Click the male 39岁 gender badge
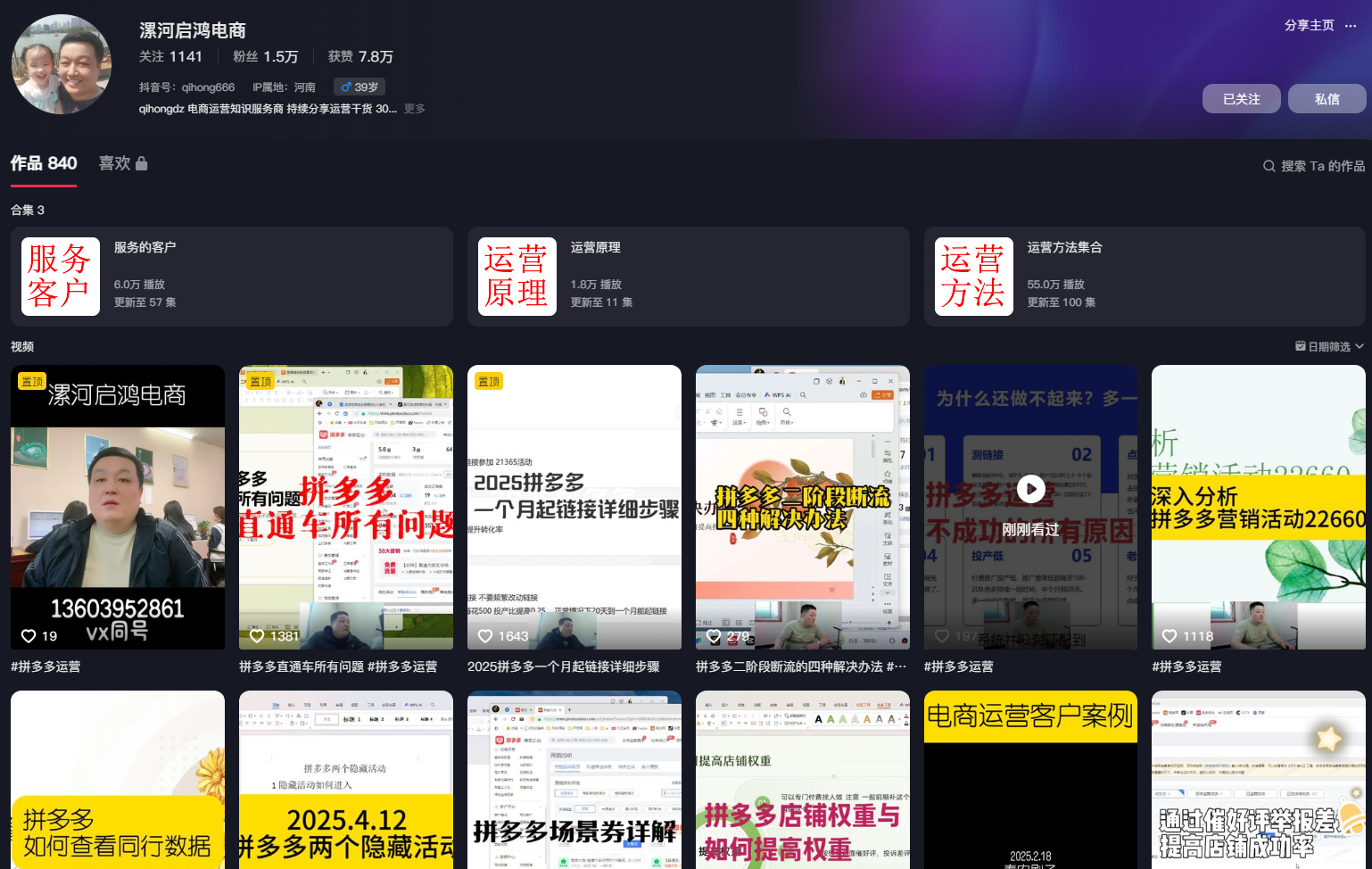The height and width of the screenshot is (869, 1372). click(x=359, y=87)
